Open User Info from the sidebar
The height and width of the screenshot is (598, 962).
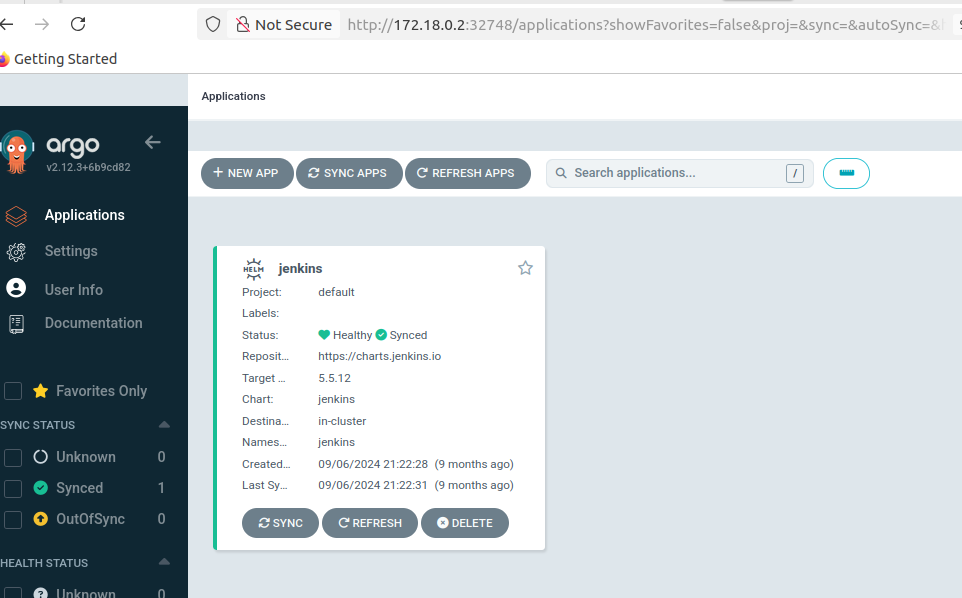pyautogui.click(x=74, y=289)
